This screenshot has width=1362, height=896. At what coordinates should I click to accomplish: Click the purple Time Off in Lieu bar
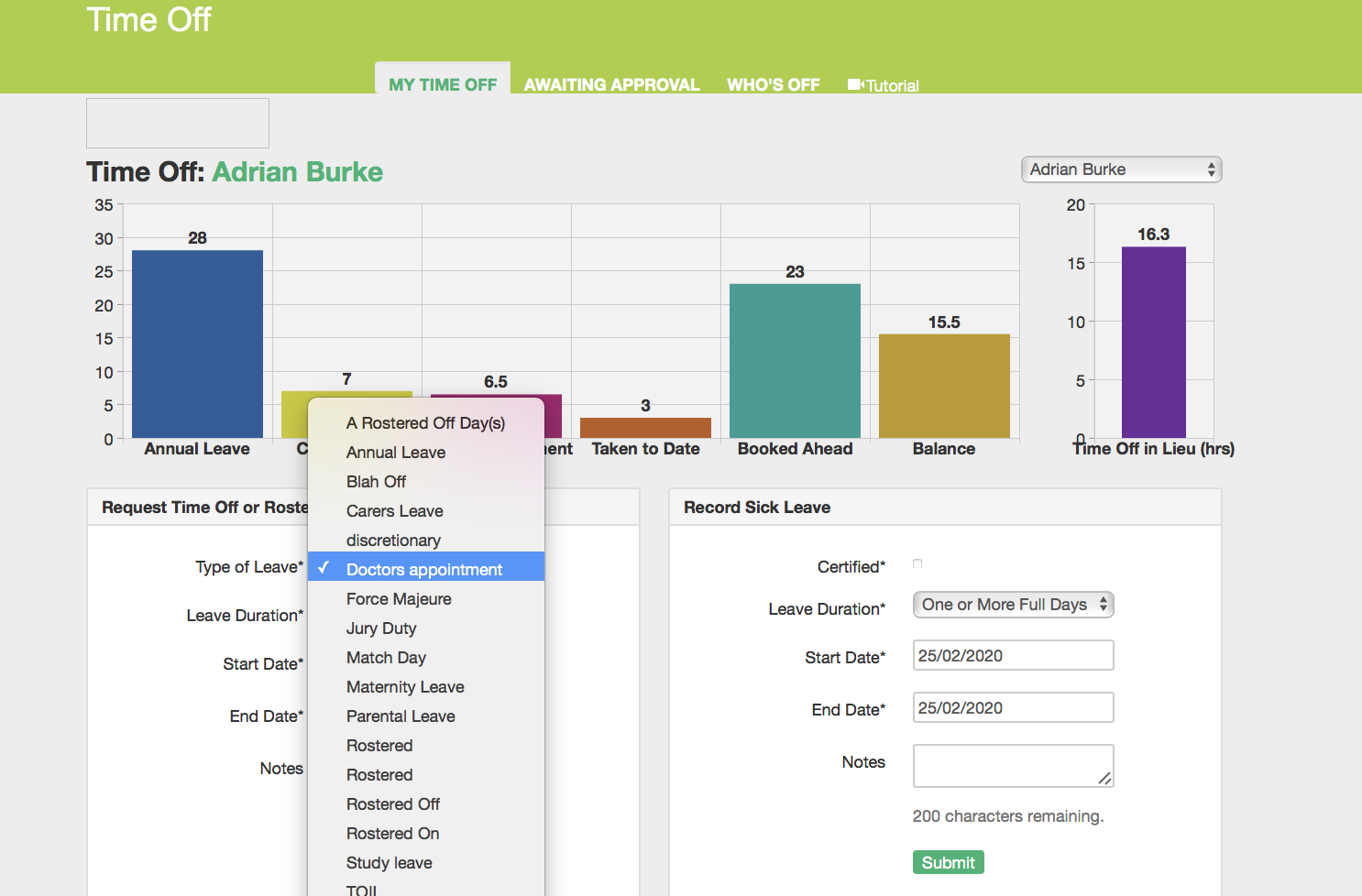click(1153, 342)
